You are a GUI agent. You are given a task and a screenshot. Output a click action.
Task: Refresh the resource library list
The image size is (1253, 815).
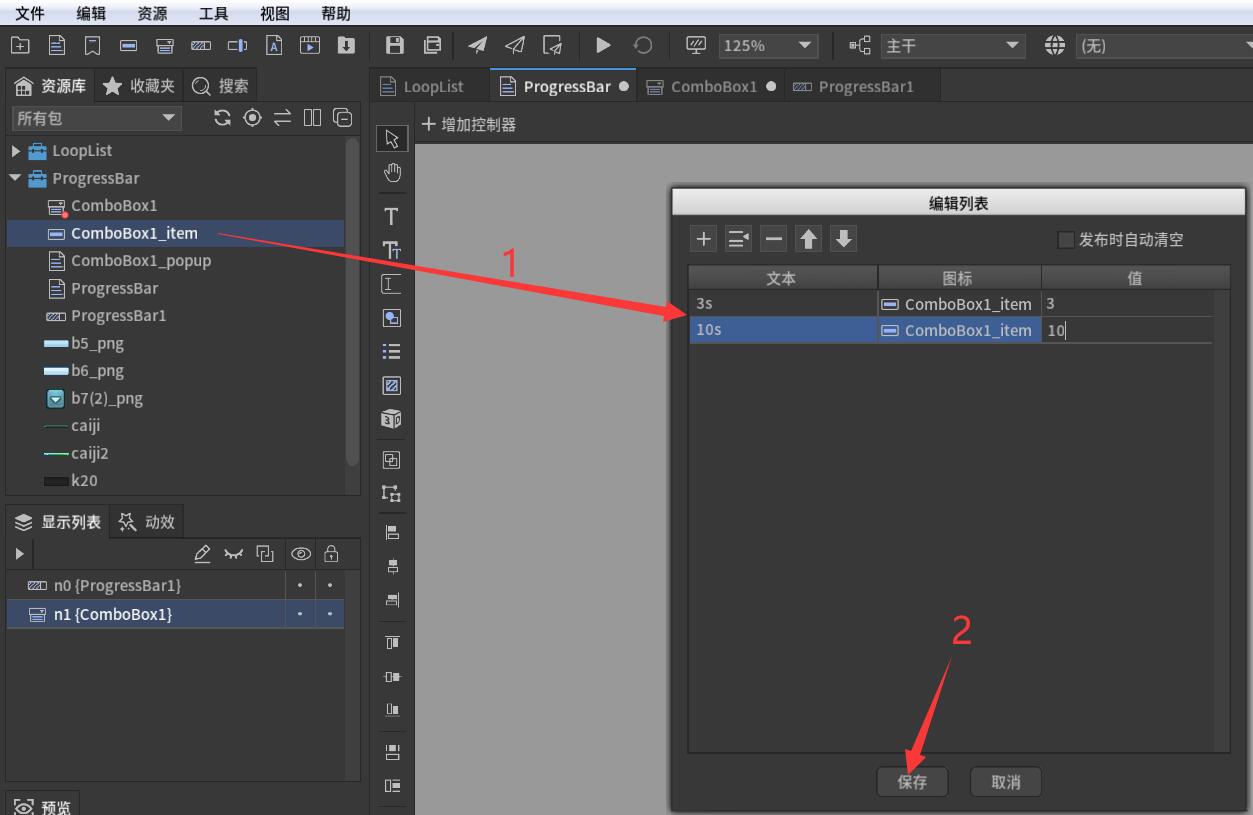(224, 118)
